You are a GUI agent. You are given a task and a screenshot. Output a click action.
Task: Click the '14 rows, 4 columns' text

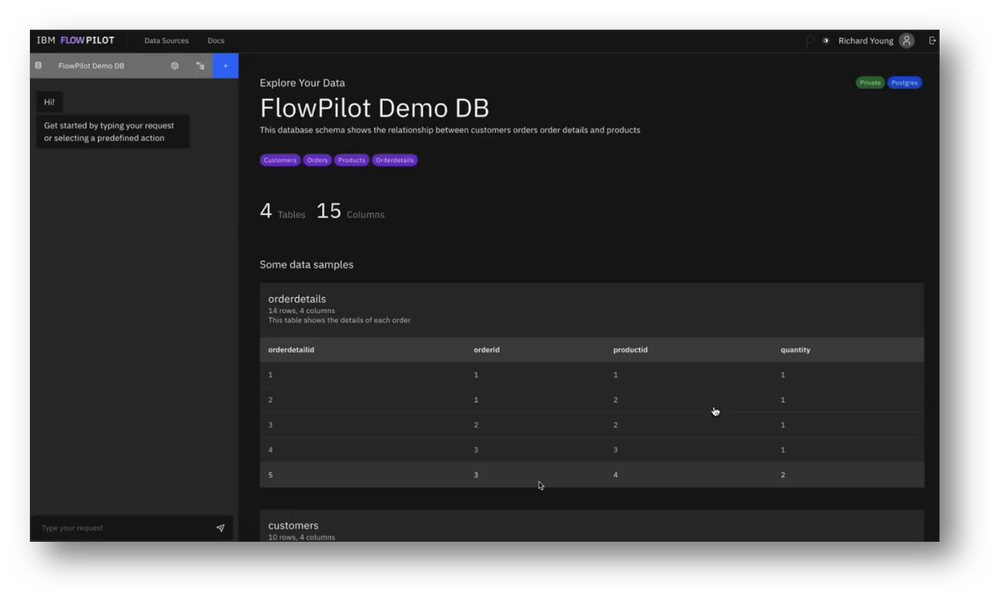coord(302,311)
